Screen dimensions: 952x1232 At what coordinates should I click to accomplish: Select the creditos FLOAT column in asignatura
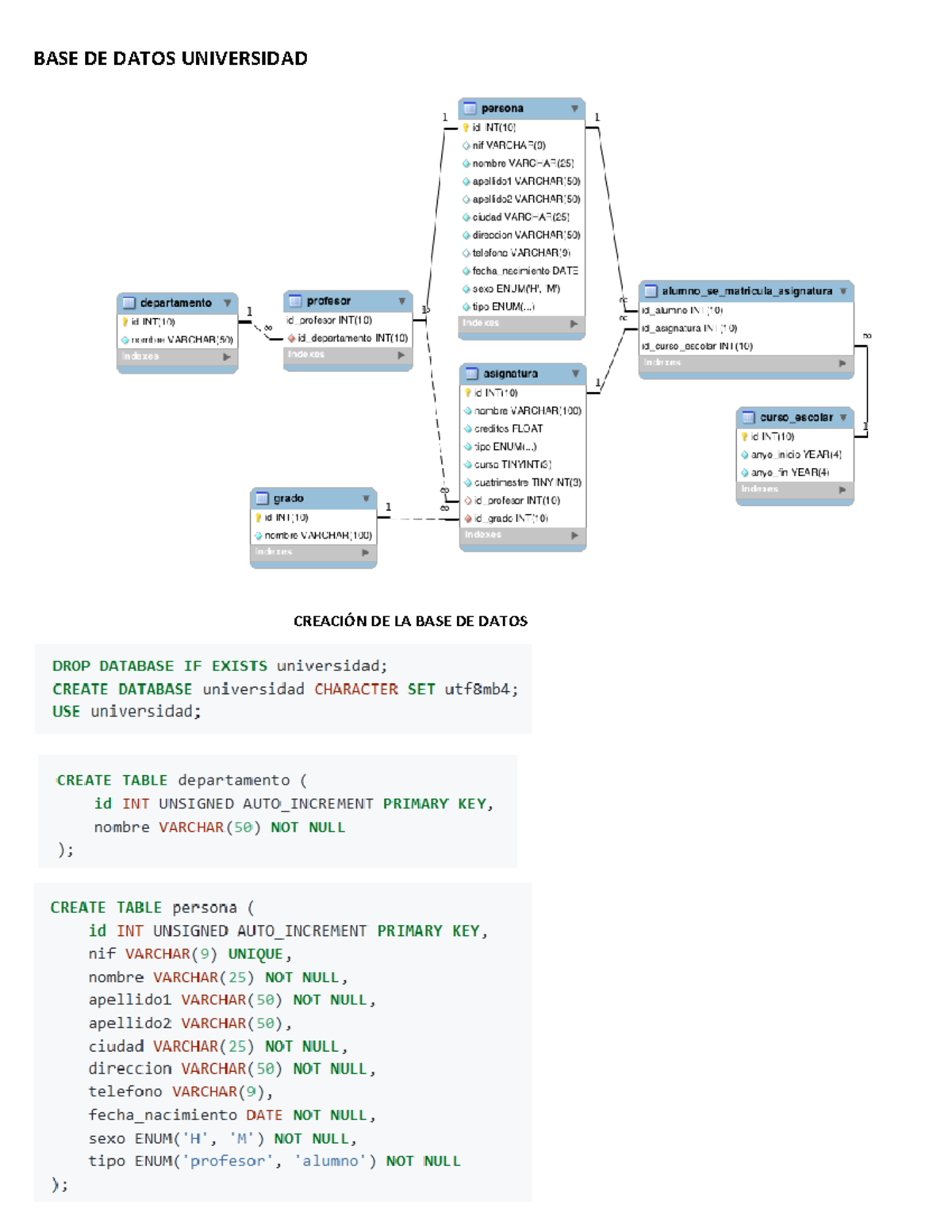point(509,429)
